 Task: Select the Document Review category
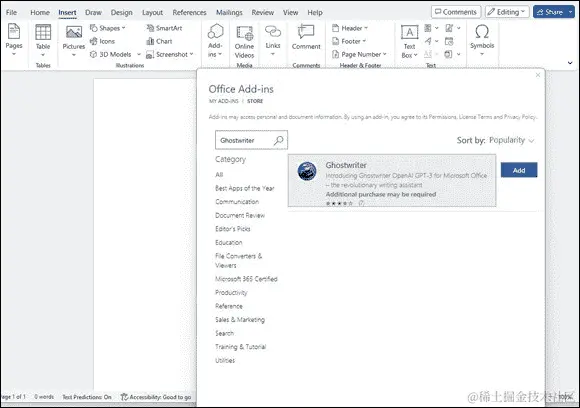point(240,215)
